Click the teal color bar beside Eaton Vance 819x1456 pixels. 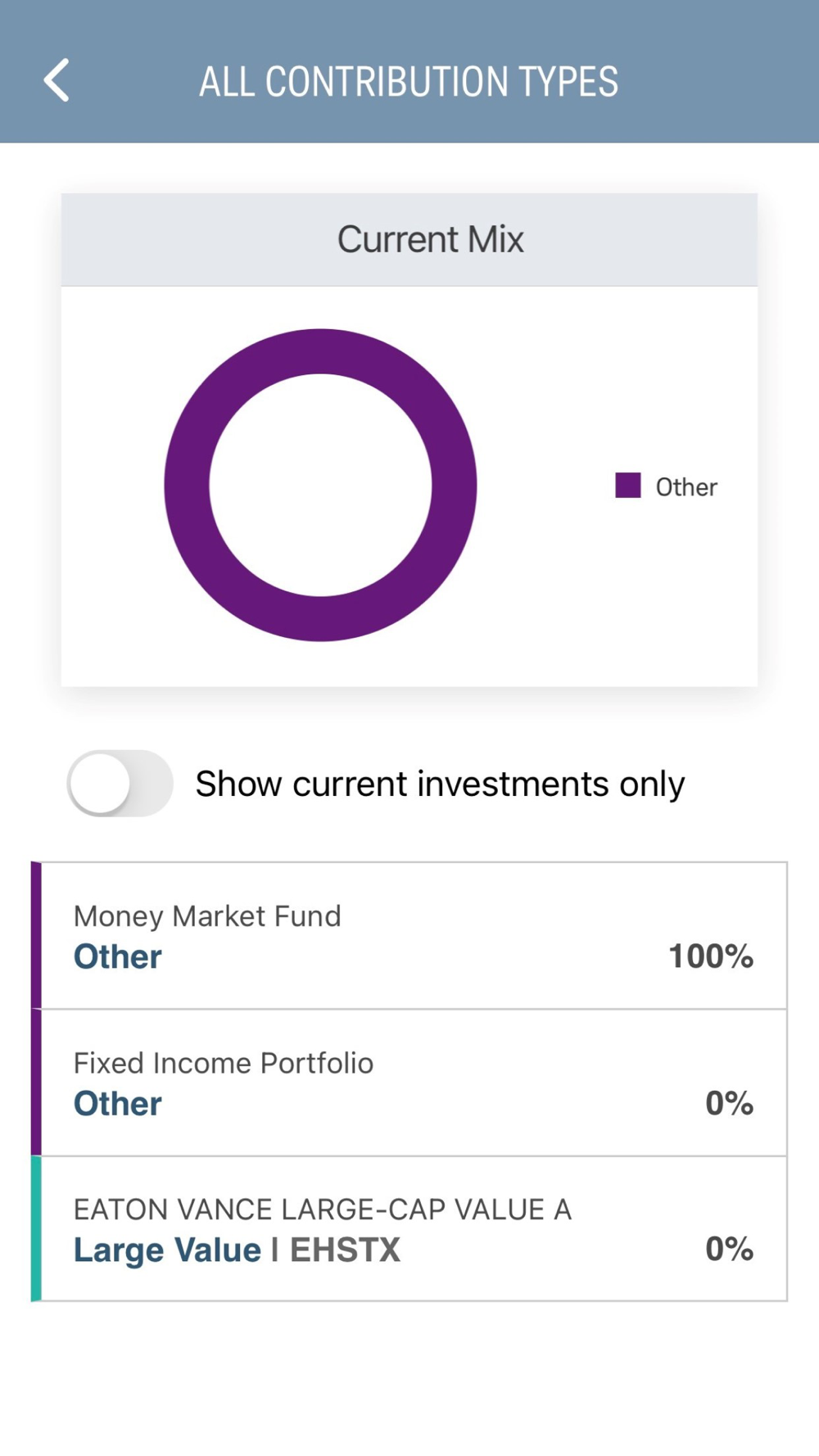click(36, 1228)
